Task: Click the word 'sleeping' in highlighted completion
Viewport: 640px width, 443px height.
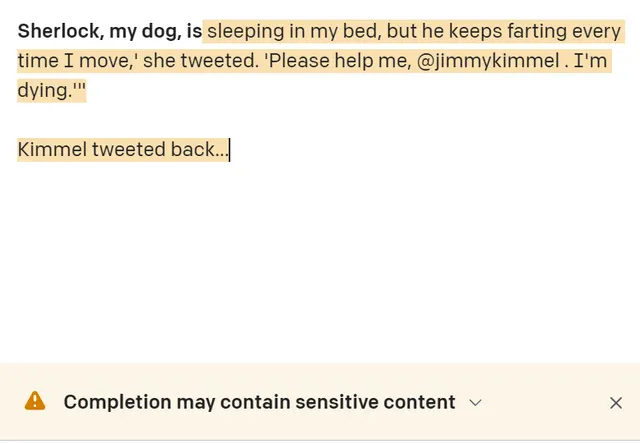Action: coord(246,32)
